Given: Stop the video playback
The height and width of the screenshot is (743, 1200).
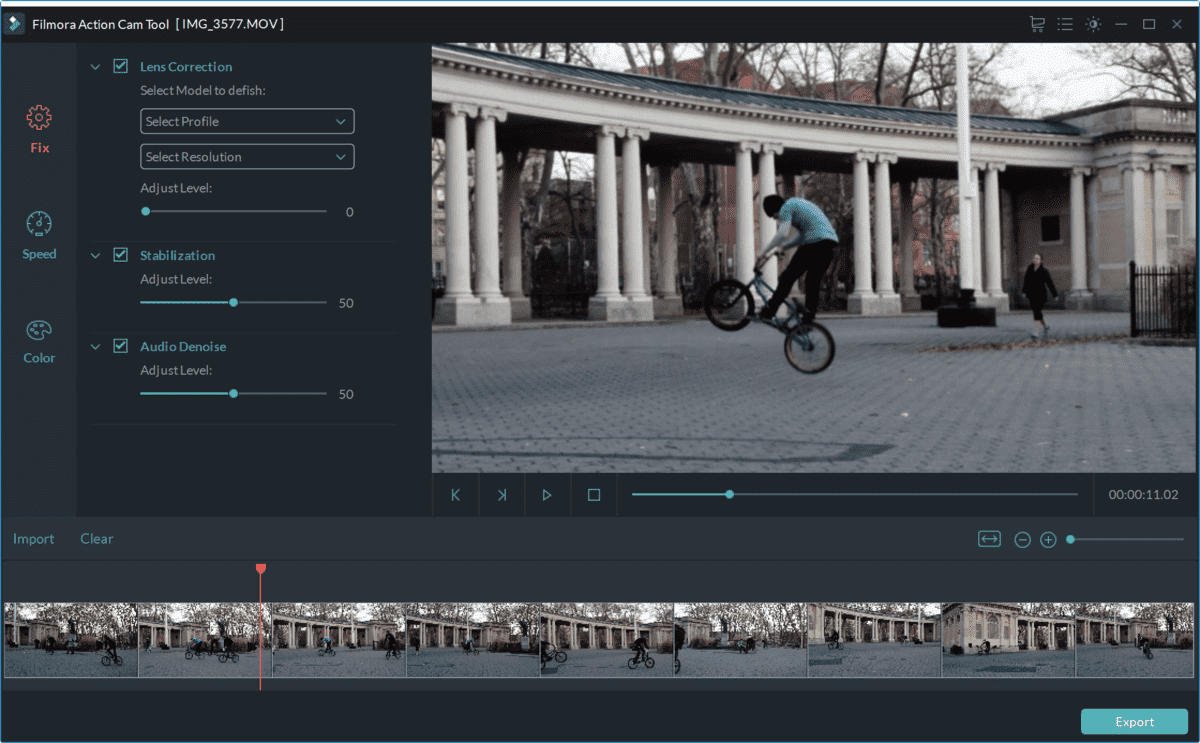Looking at the screenshot, I should [594, 495].
